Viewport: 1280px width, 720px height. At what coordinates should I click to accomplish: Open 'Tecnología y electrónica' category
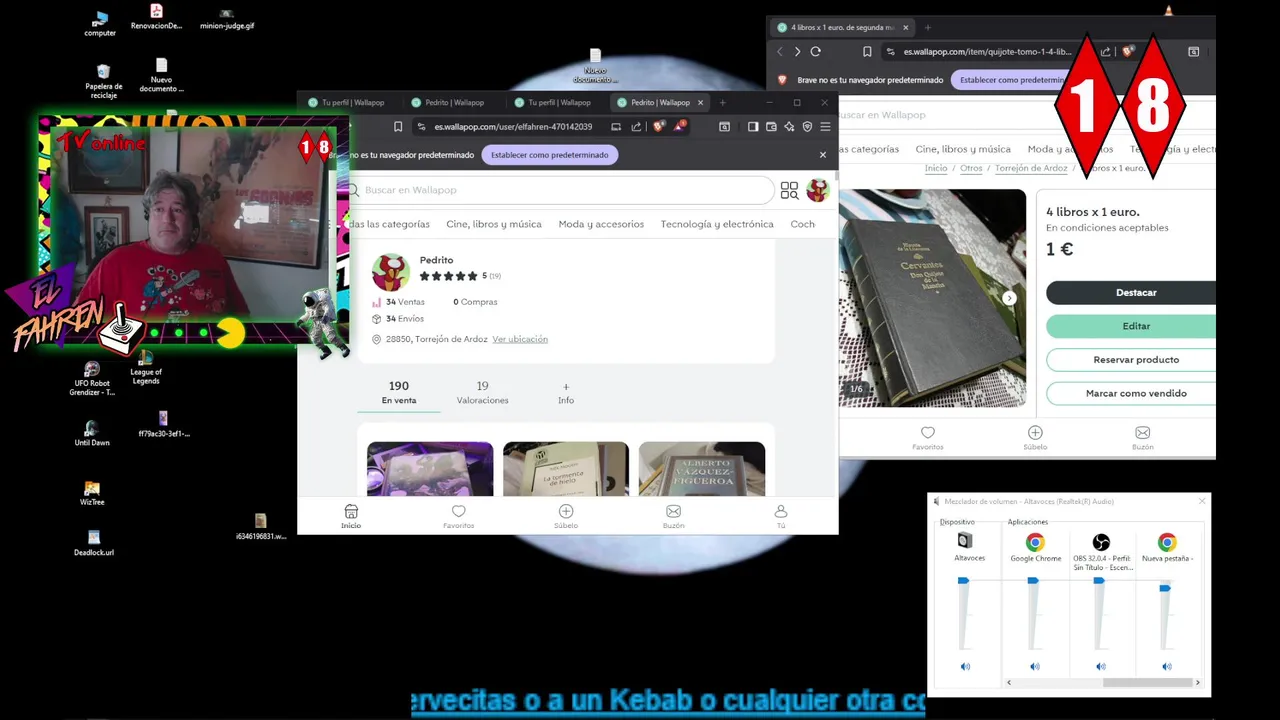click(x=717, y=224)
